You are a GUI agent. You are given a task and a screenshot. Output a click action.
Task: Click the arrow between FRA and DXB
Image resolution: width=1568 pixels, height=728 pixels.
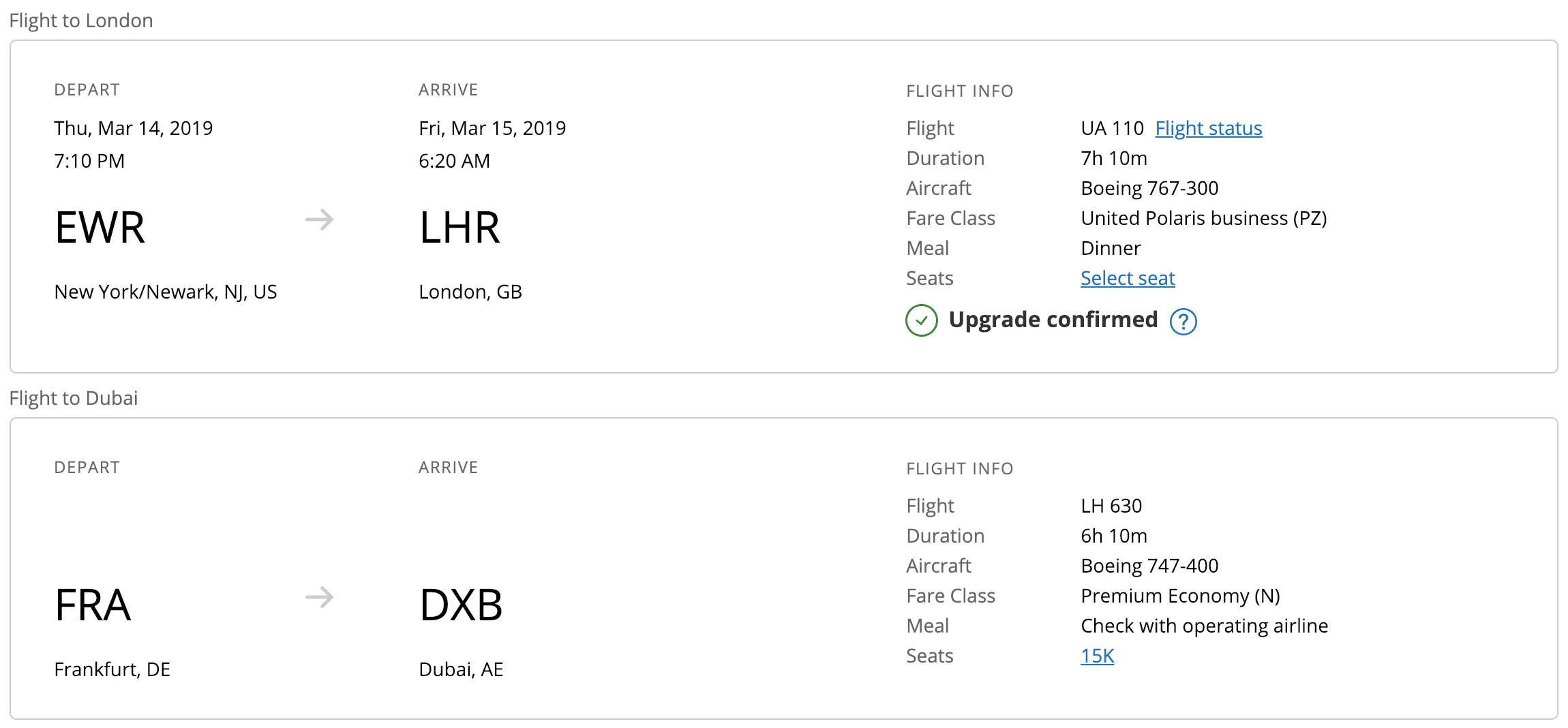(x=319, y=597)
